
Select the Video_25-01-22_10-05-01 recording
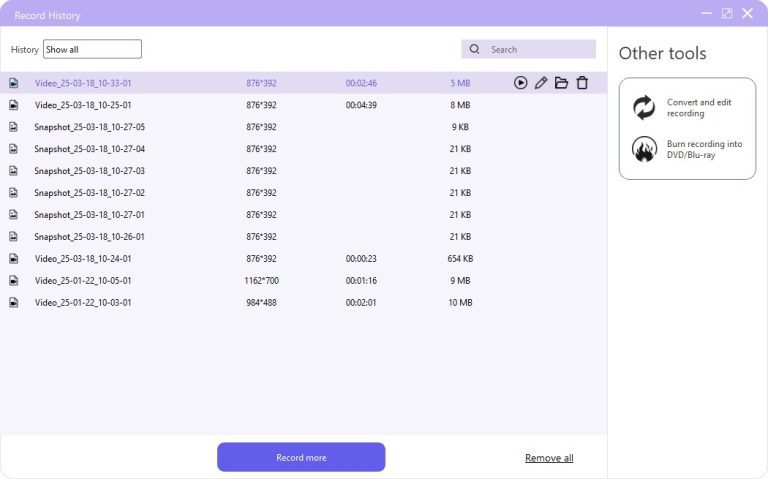tap(83, 280)
